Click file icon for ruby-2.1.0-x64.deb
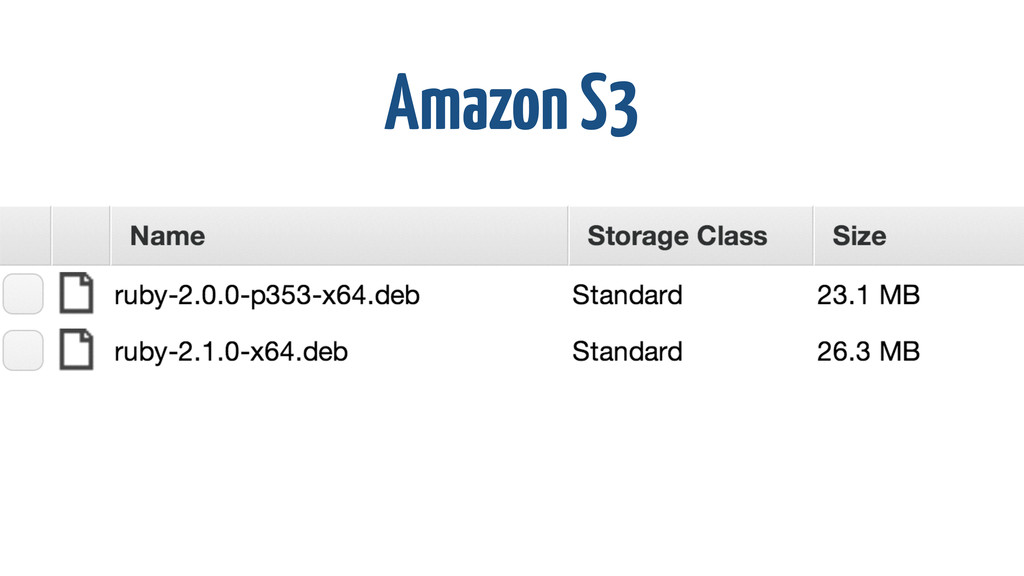Viewport: 1024px width, 576px height. [x=76, y=350]
